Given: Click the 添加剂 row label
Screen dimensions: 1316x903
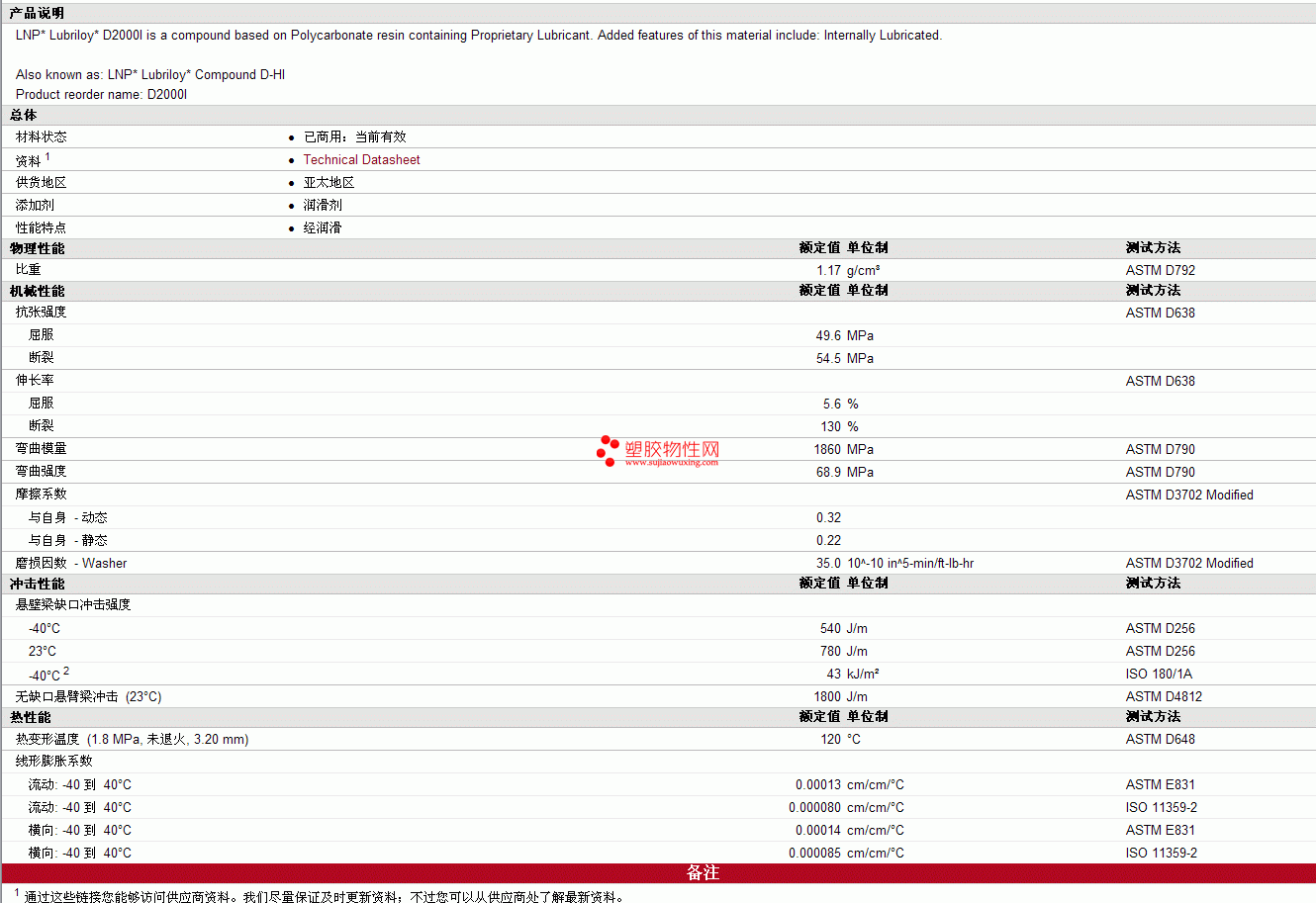Looking at the screenshot, I should point(35,205).
